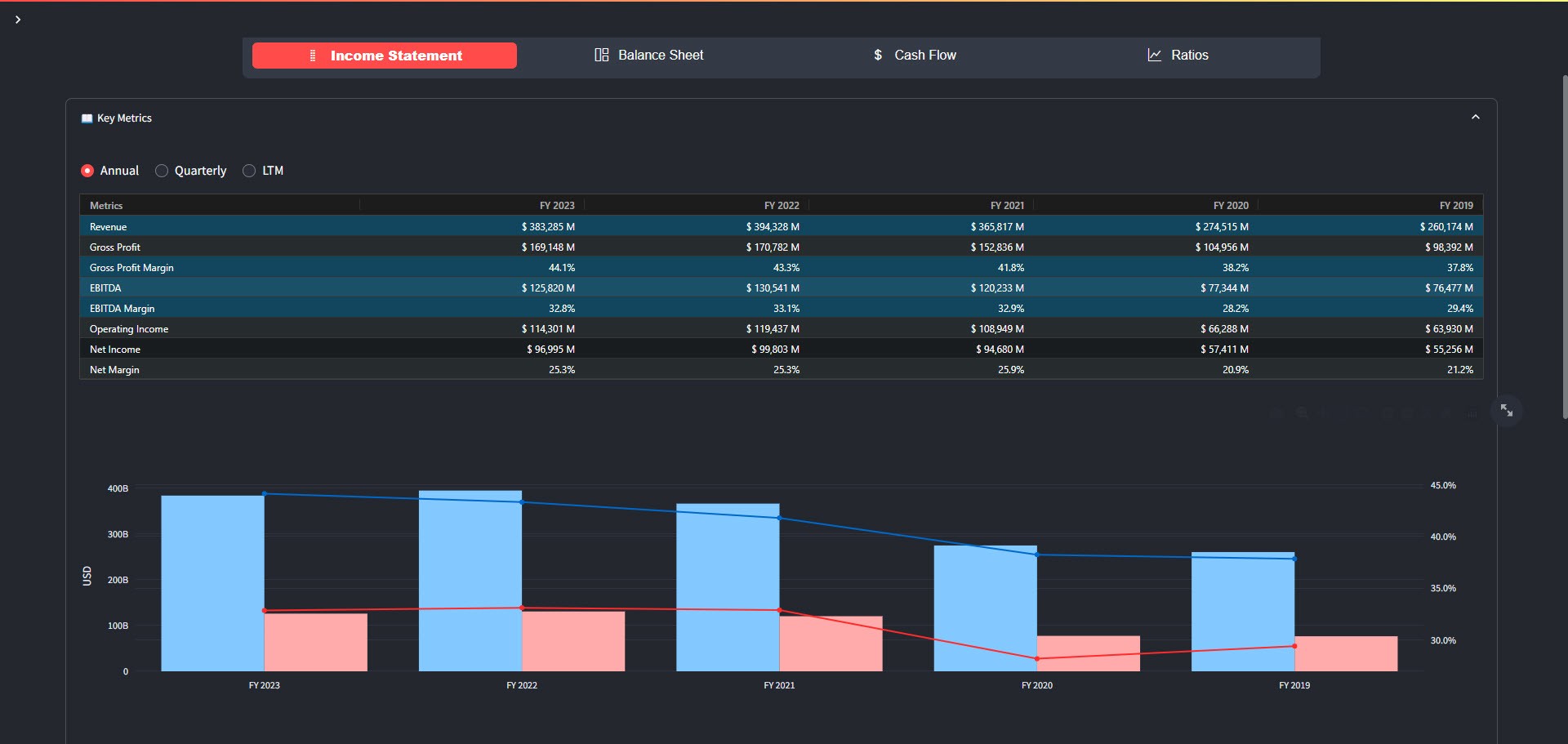The image size is (1568, 744).
Task: Select the Net Margin row label
Action: [x=114, y=370]
